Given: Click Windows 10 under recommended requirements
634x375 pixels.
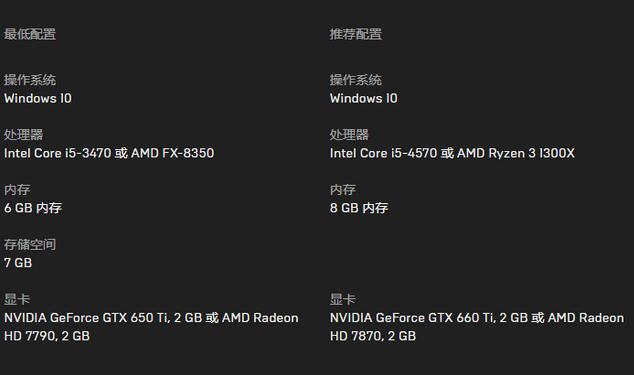Looking at the screenshot, I should point(363,98).
